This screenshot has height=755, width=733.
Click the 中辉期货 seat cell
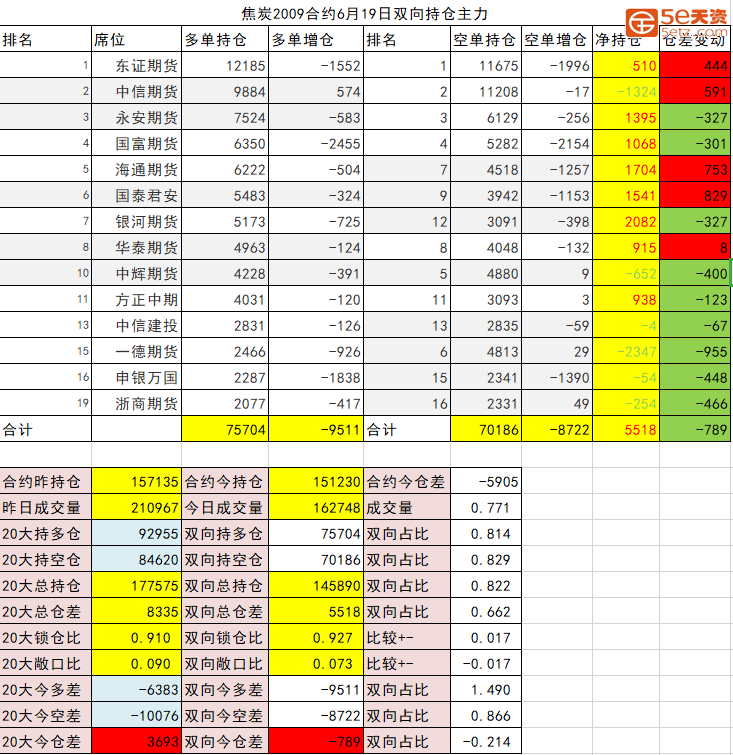pos(136,273)
